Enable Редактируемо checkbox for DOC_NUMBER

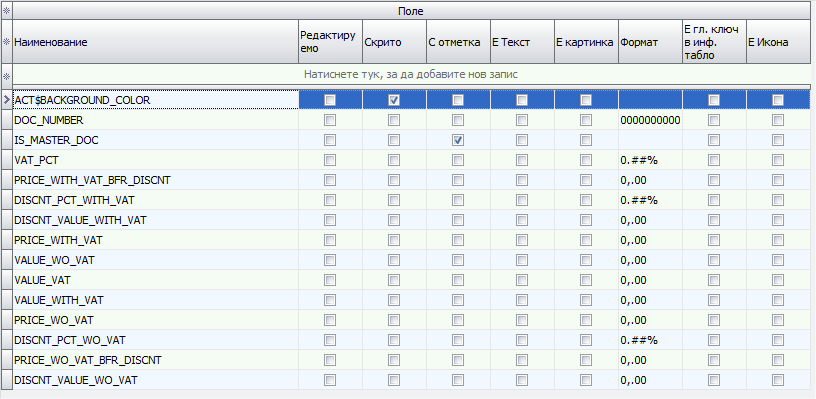[330, 120]
